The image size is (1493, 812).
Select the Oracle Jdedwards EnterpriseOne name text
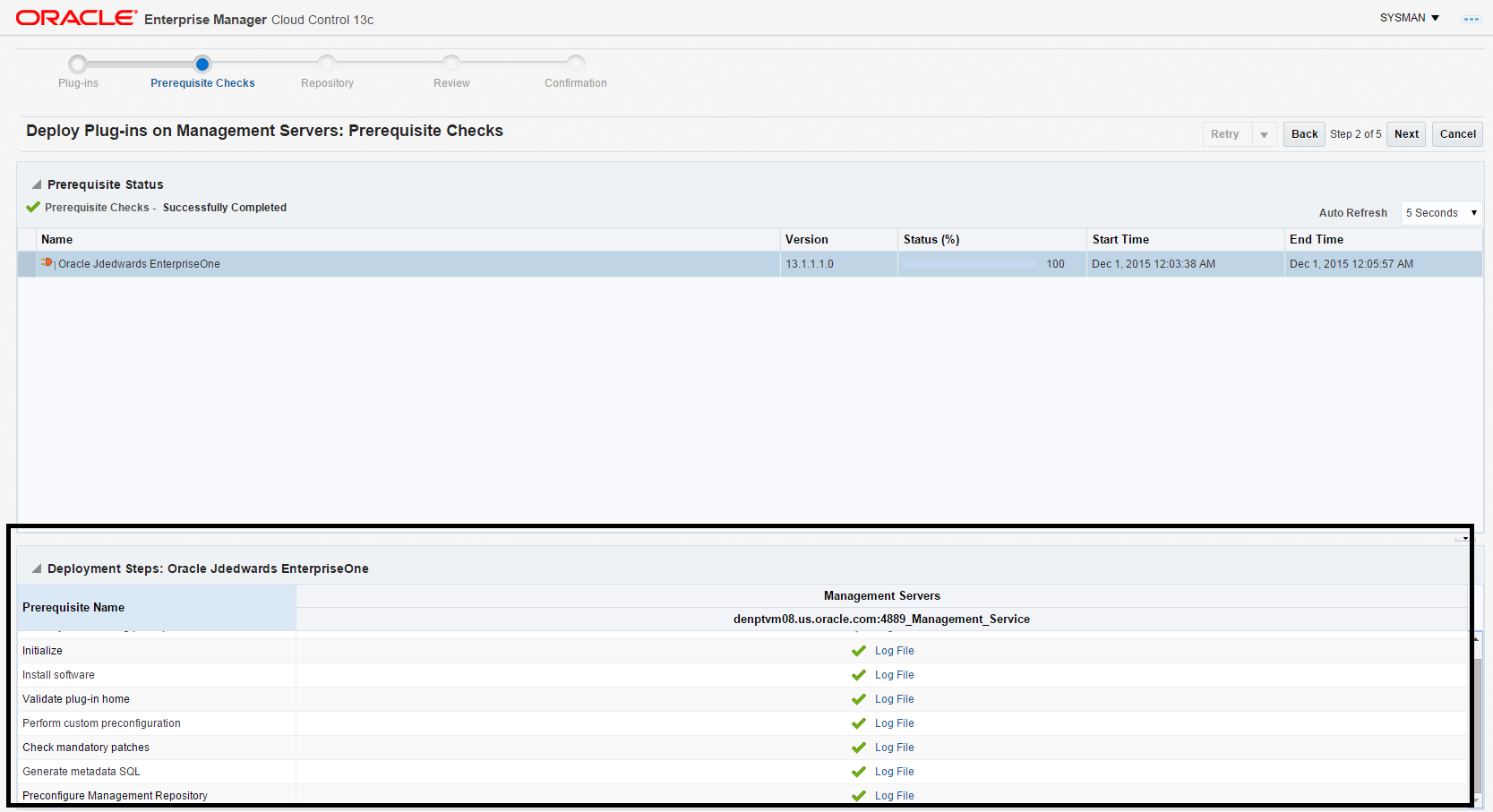(139, 264)
